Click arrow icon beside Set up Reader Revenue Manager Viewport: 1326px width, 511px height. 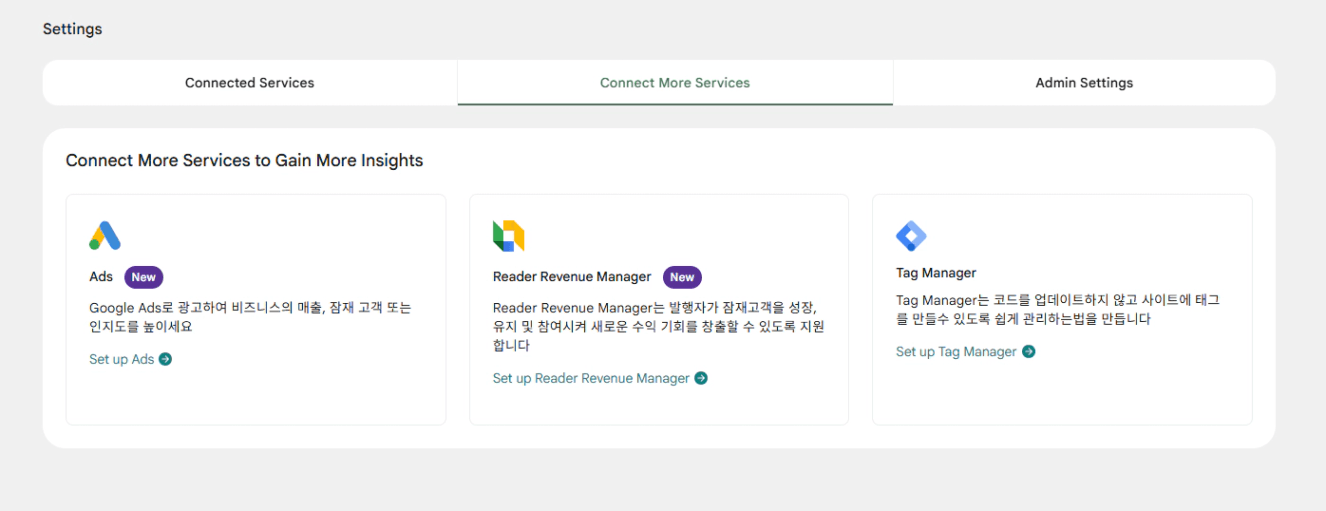[701, 378]
